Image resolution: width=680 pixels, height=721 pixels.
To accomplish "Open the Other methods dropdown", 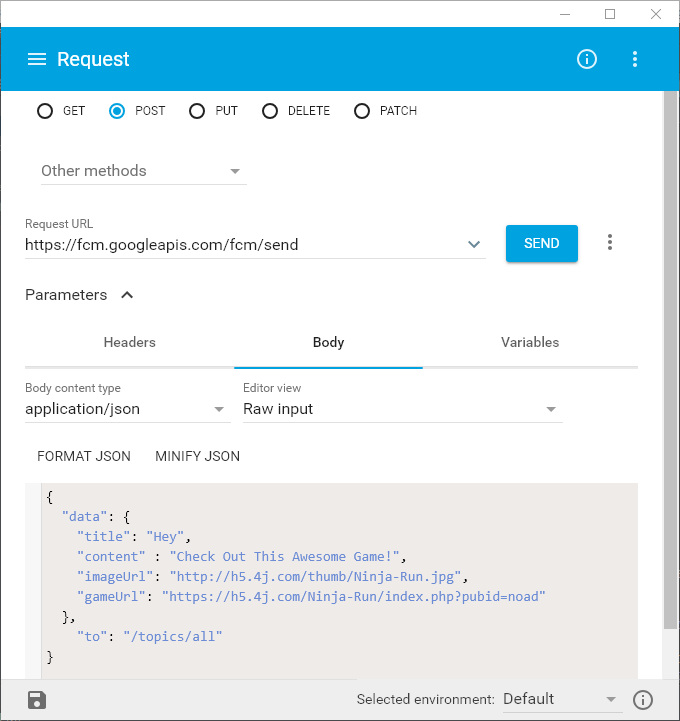I will (143, 171).
